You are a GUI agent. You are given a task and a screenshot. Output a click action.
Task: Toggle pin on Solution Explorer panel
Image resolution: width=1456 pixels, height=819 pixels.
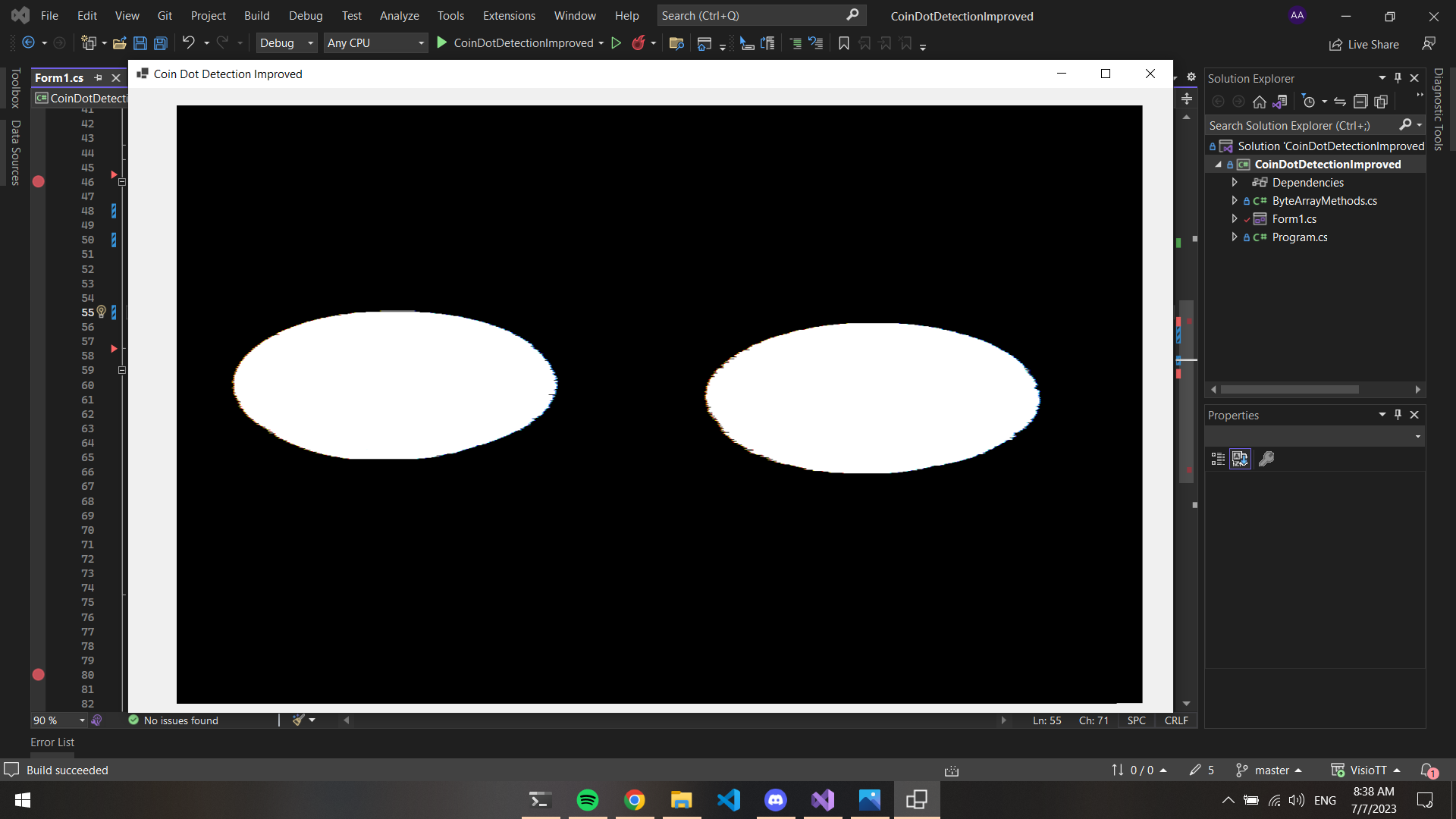[1398, 78]
